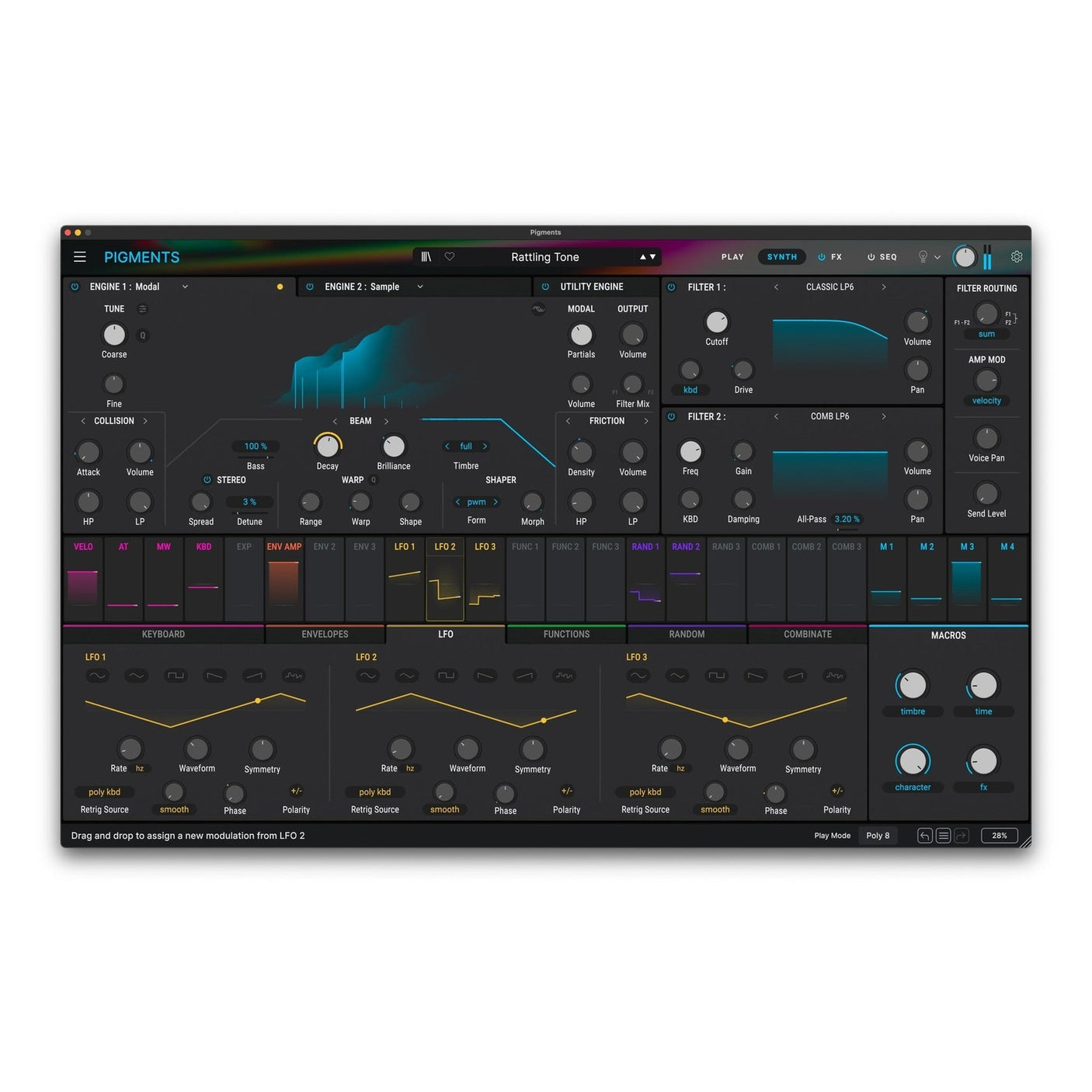Screen dimensions: 1092x1092
Task: Open the Pigments preset library browser icon
Action: pos(426,256)
